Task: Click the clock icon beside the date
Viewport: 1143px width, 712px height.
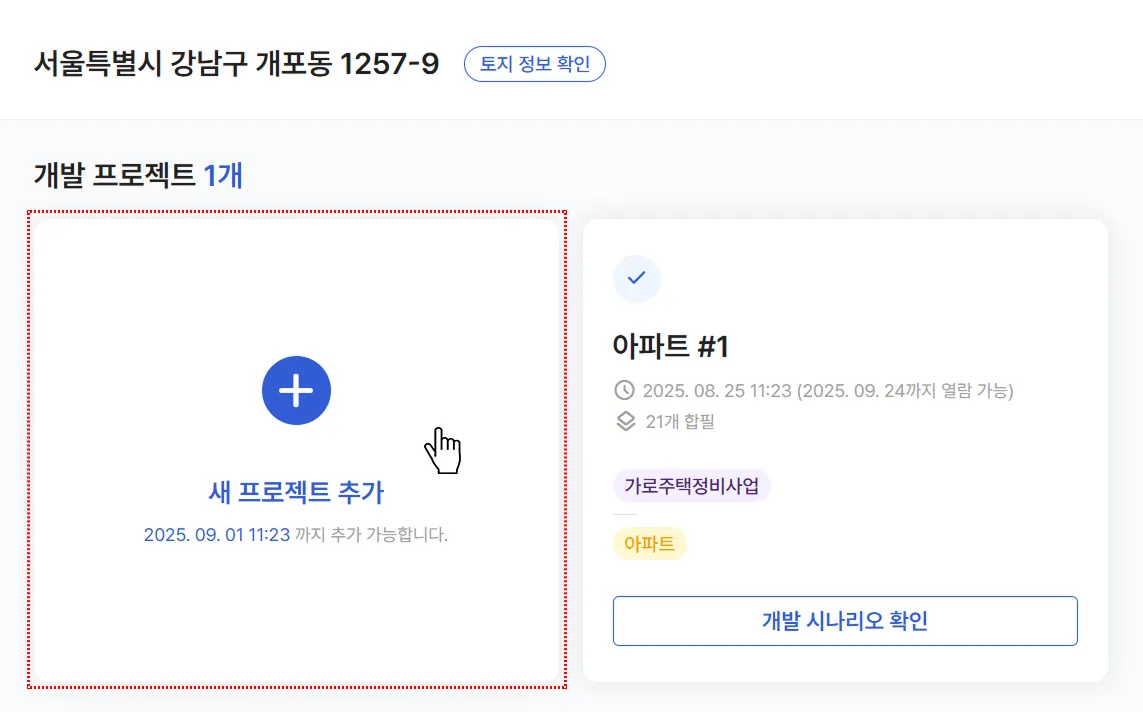Action: (624, 390)
